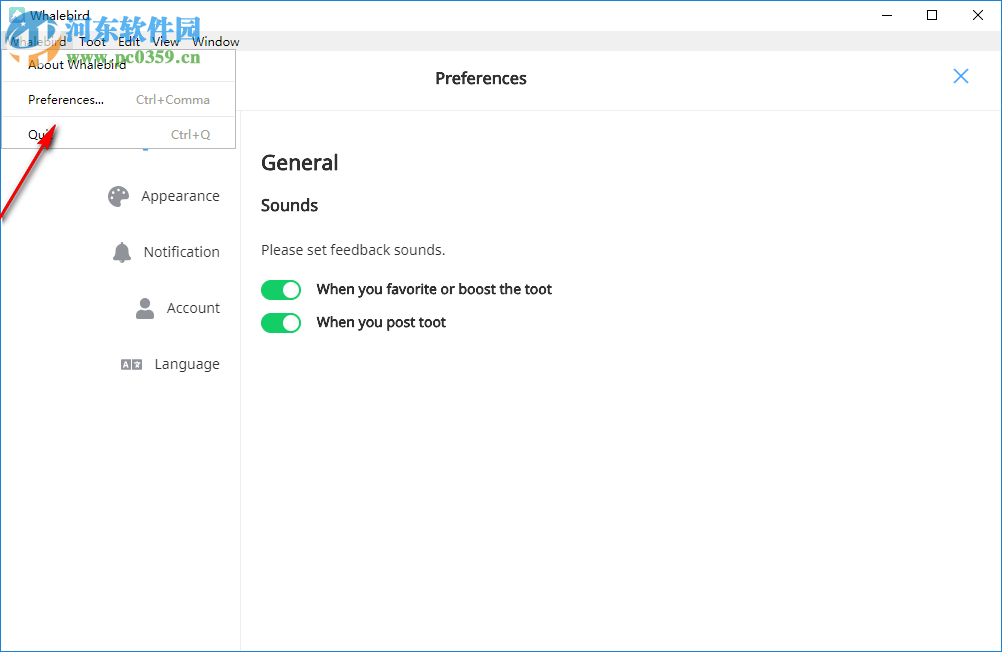This screenshot has width=1002, height=652.
Task: Close the Whalebird window from the title bar
Action: (978, 15)
